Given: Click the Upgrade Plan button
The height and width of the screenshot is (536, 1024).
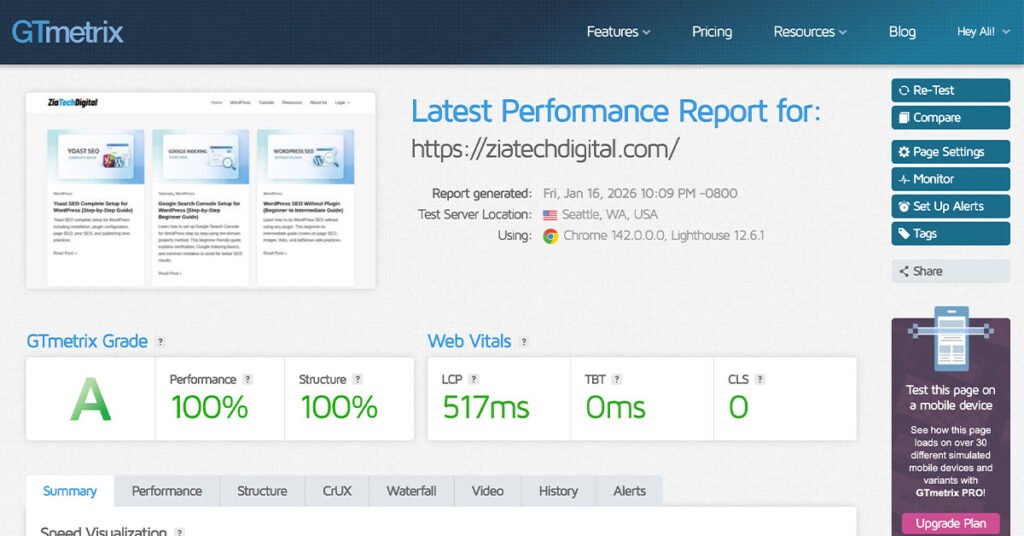Looking at the screenshot, I should 950,524.
